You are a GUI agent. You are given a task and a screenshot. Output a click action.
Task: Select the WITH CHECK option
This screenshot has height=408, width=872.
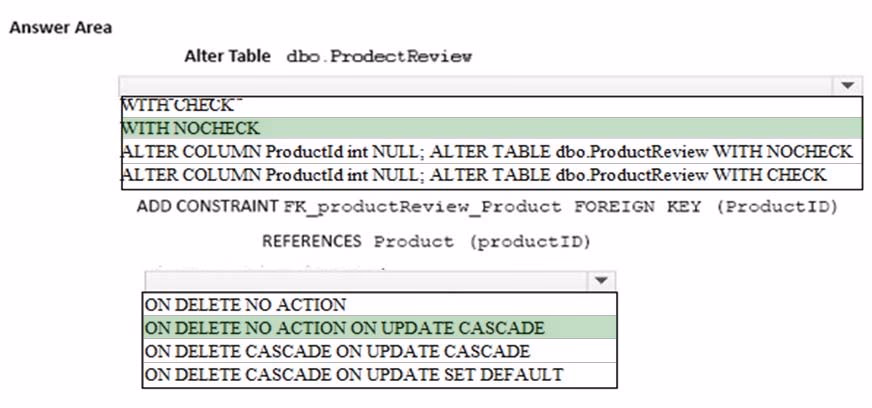(x=492, y=106)
